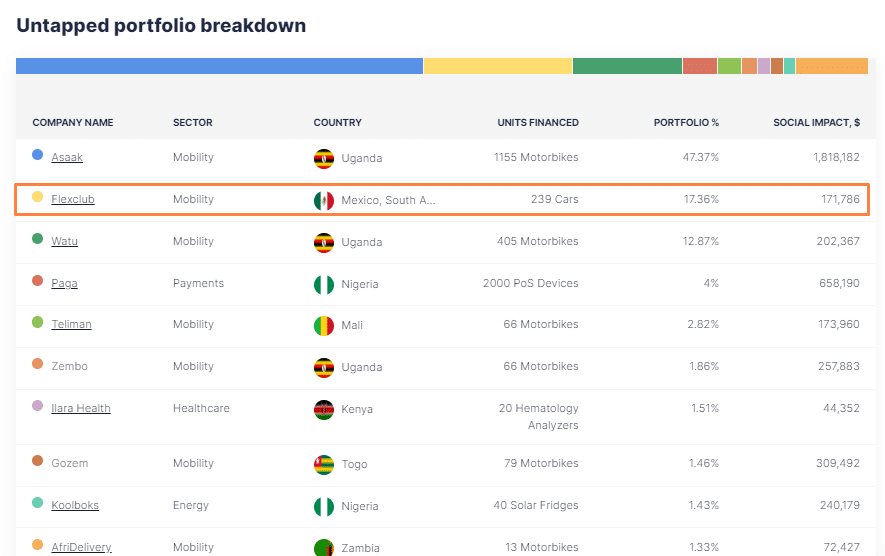The image size is (885, 556).
Task: Select the long orange segment ending the bar
Action: (x=832, y=66)
